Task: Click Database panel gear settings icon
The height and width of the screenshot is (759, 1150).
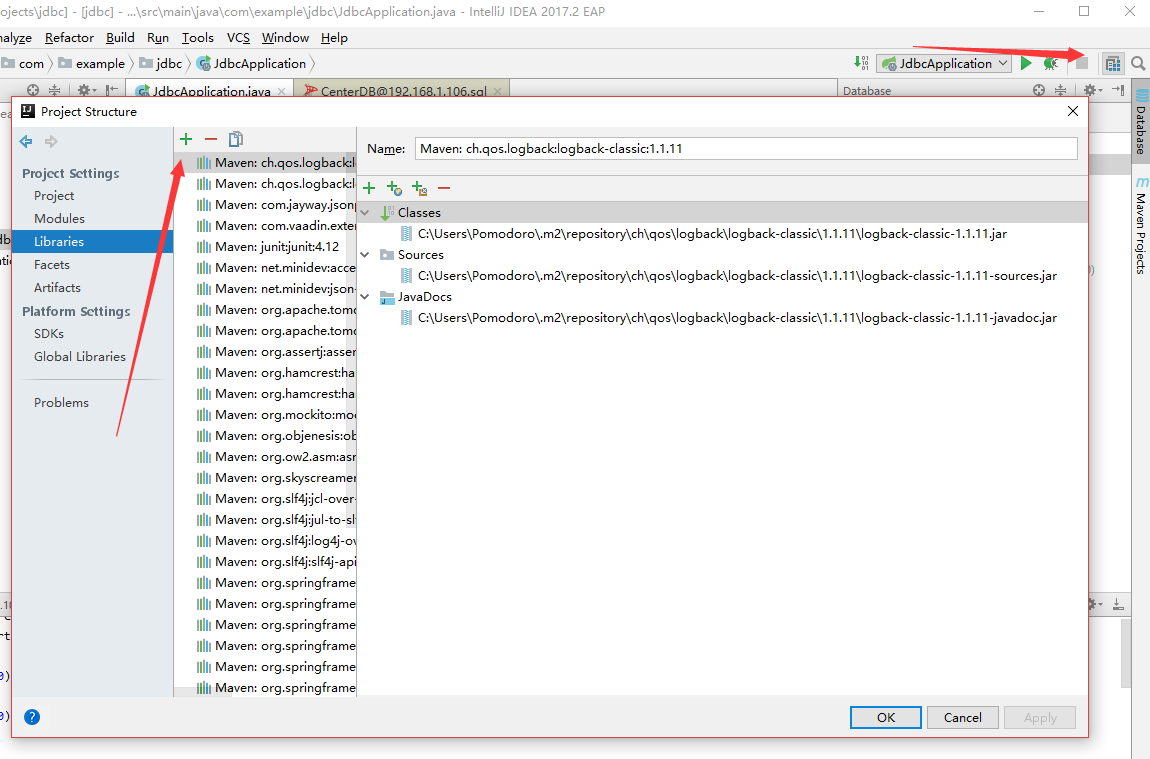Action: (1091, 90)
